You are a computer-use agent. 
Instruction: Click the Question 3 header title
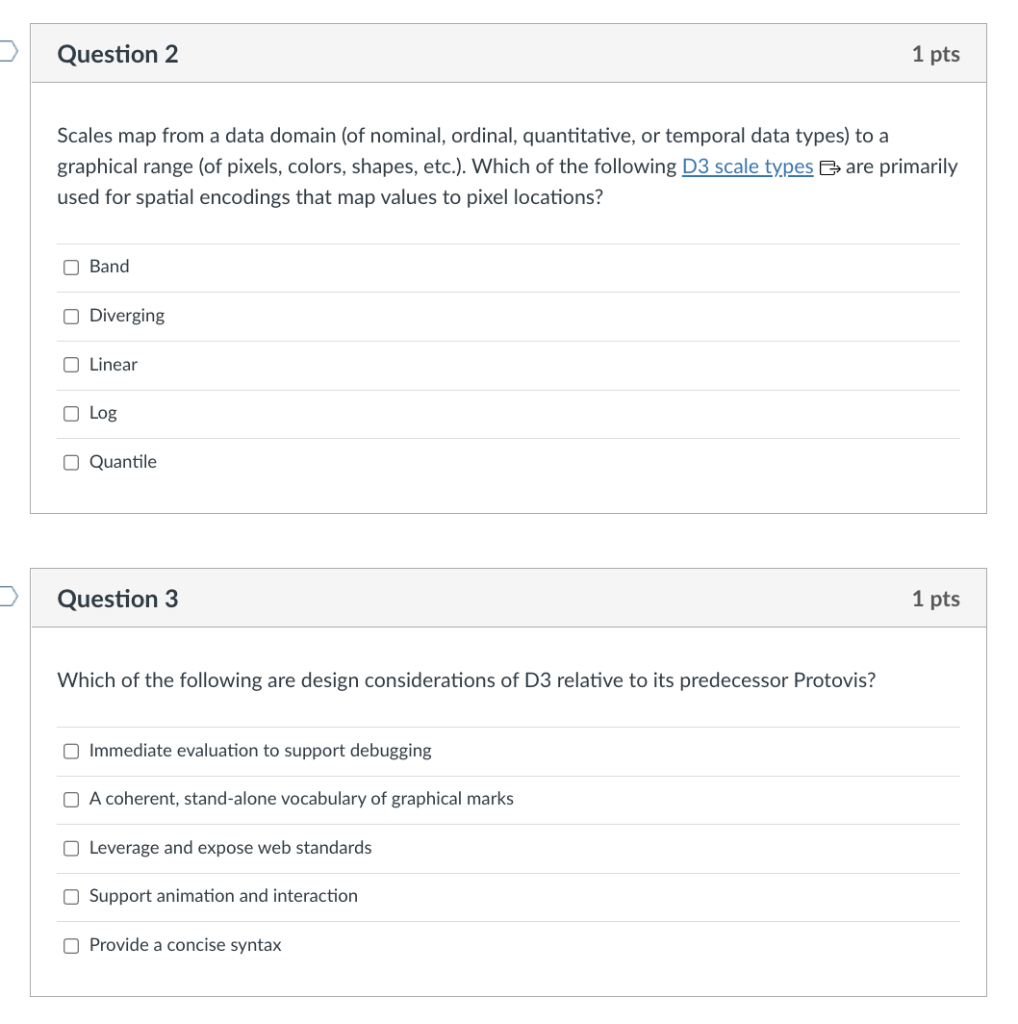pos(118,598)
